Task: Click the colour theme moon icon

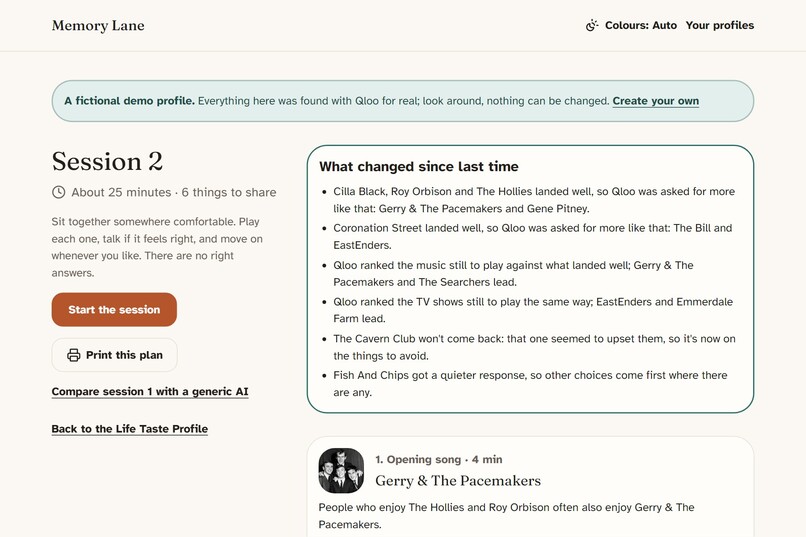Action: coord(592,25)
